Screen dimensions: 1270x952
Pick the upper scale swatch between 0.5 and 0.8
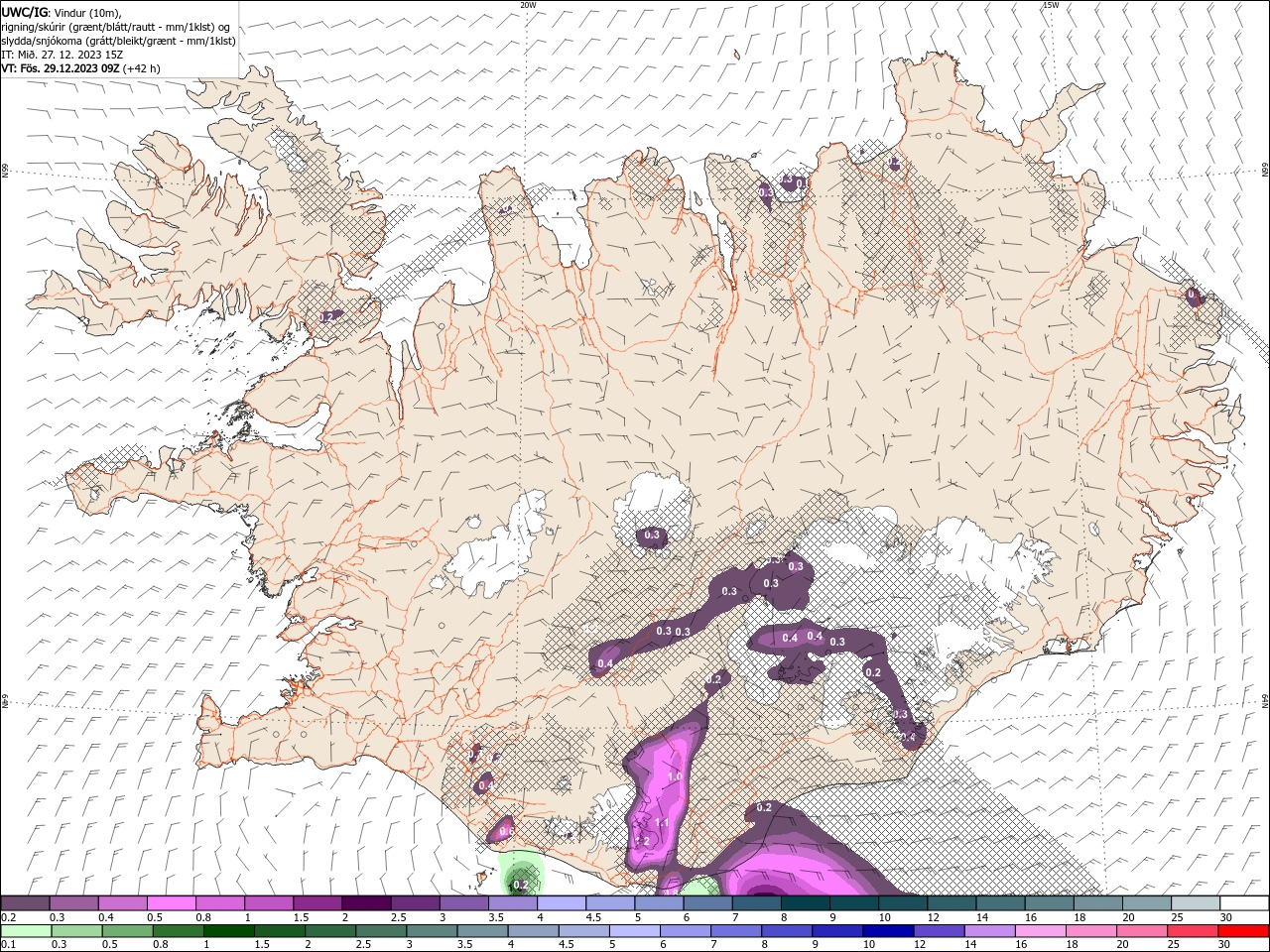(172, 903)
